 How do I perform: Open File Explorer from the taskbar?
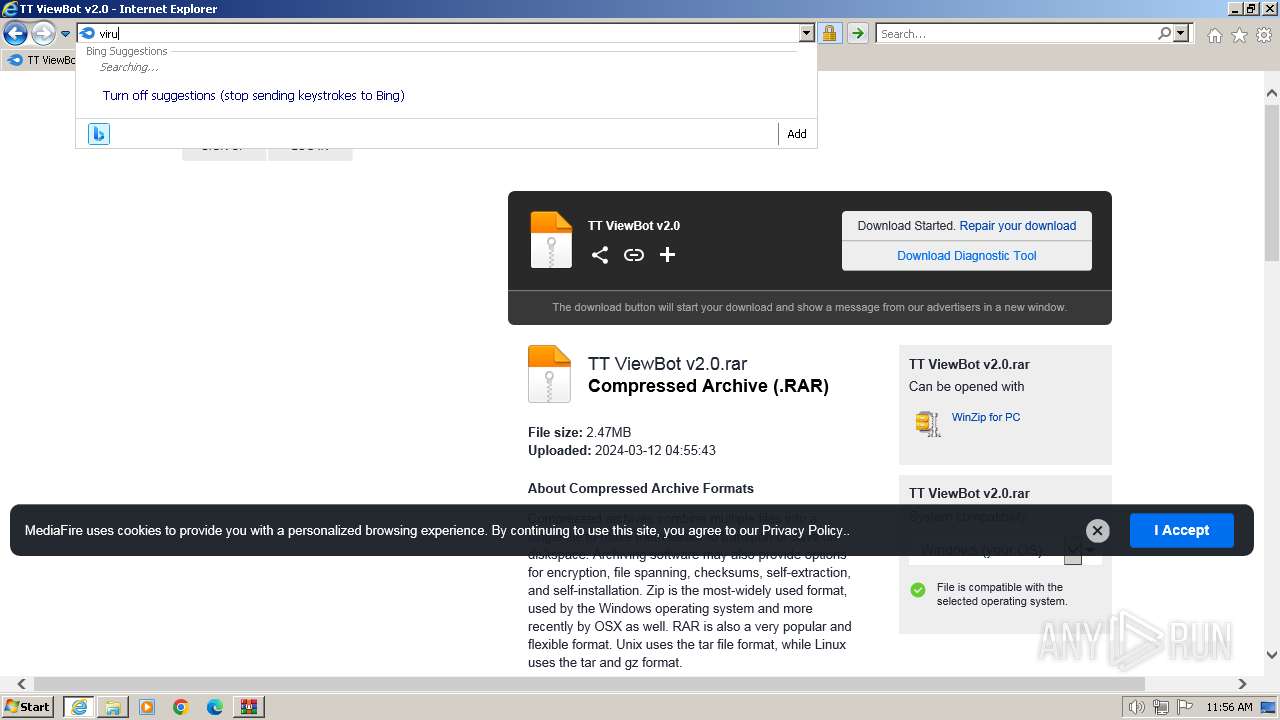click(x=113, y=707)
